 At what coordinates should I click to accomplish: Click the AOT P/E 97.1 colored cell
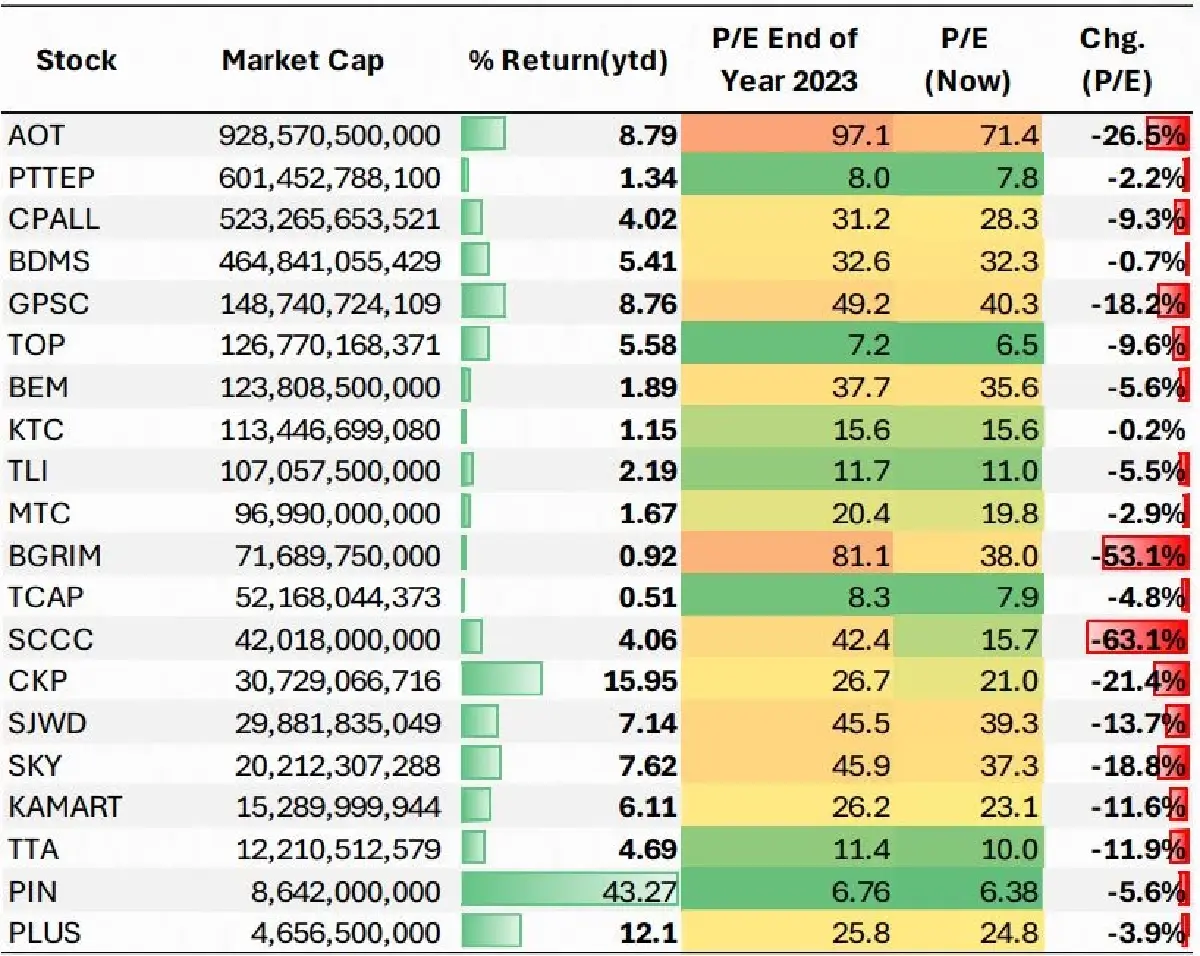(x=785, y=135)
